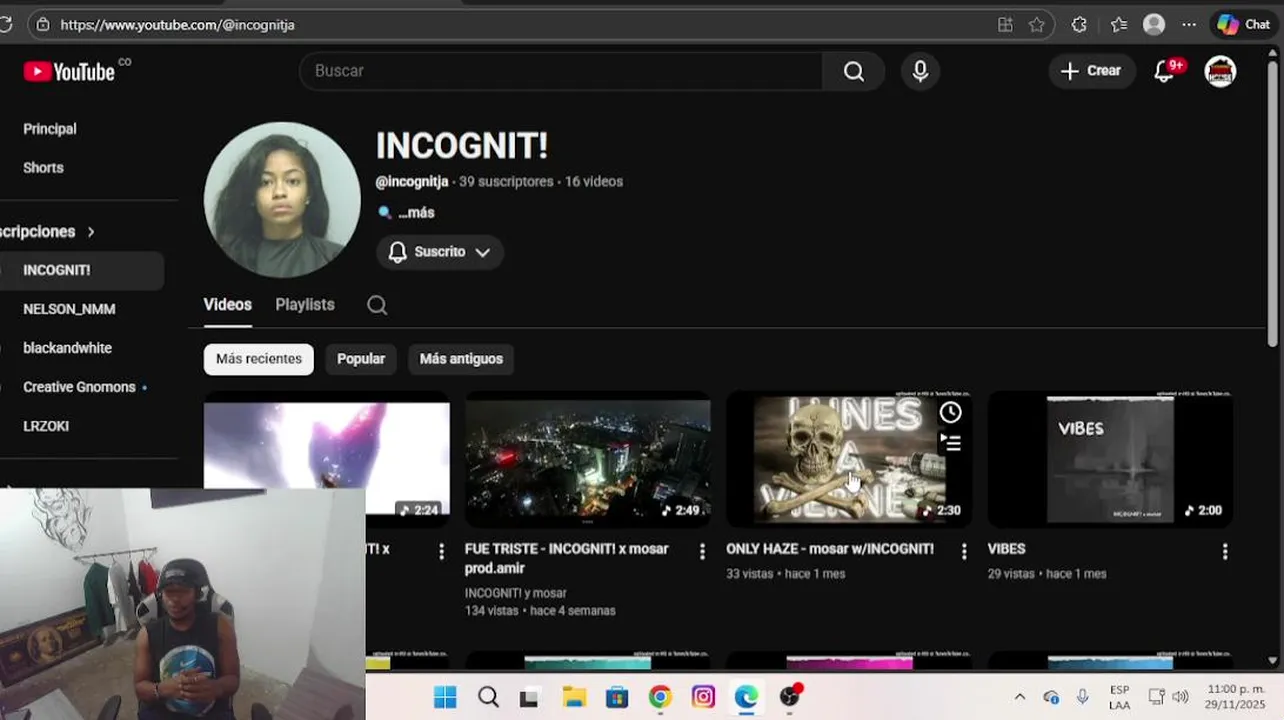Open taskbar clock and date
This screenshot has width=1284, height=720.
pyautogui.click(x=1235, y=697)
